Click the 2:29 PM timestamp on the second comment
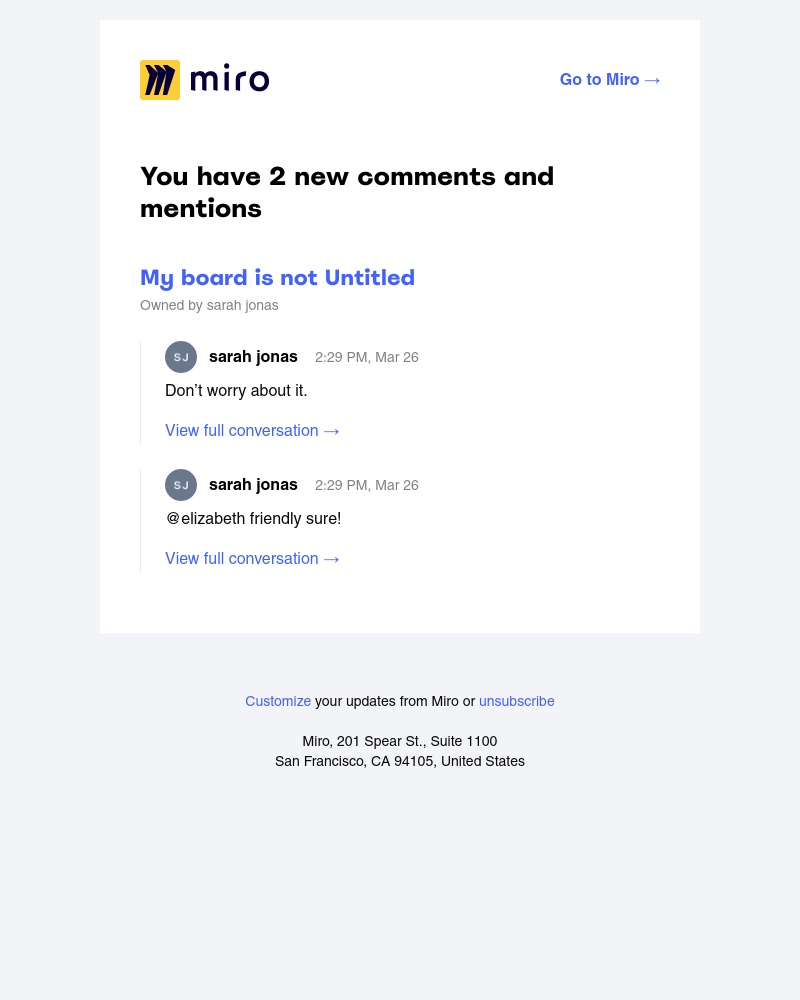Image resolution: width=800 pixels, height=1000 pixels. click(366, 485)
